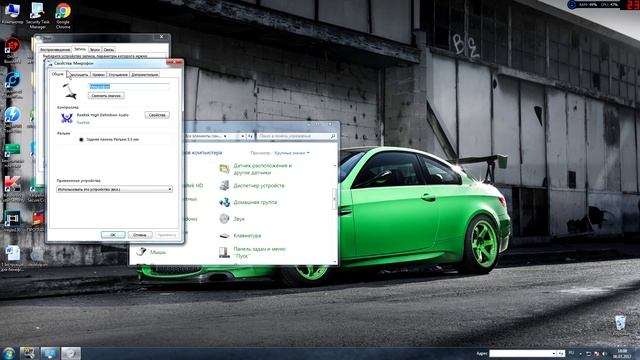This screenshot has height=360, width=640.
Task: Click the taskbar clock
Action: (622, 354)
